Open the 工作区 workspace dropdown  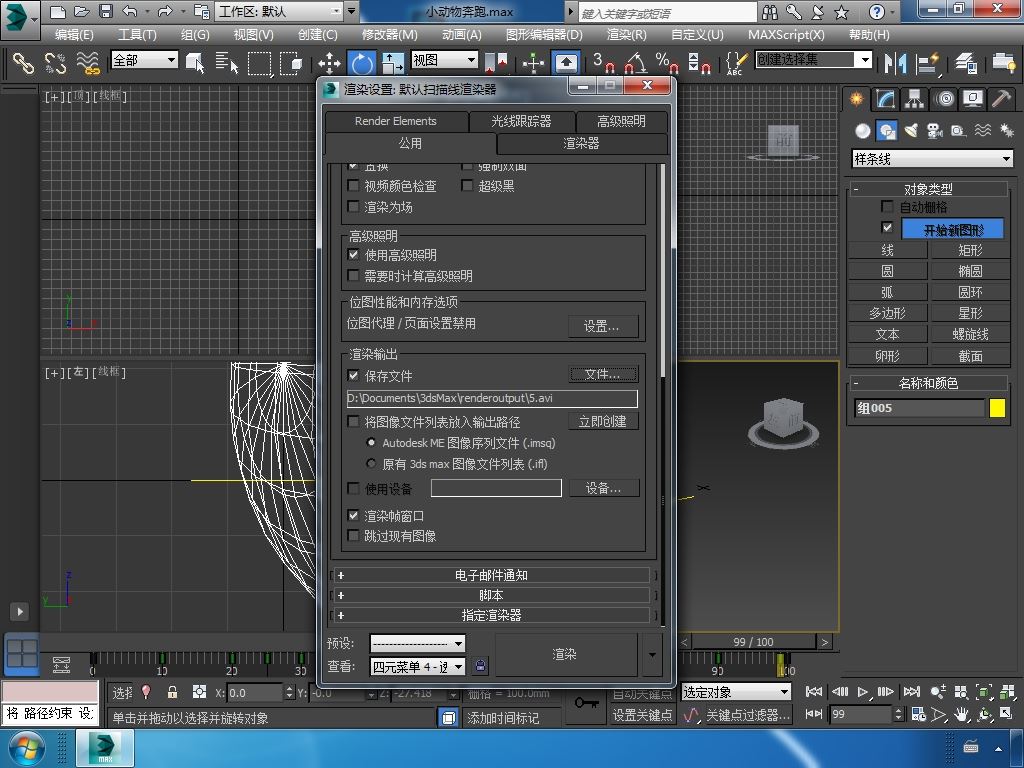[x=280, y=11]
